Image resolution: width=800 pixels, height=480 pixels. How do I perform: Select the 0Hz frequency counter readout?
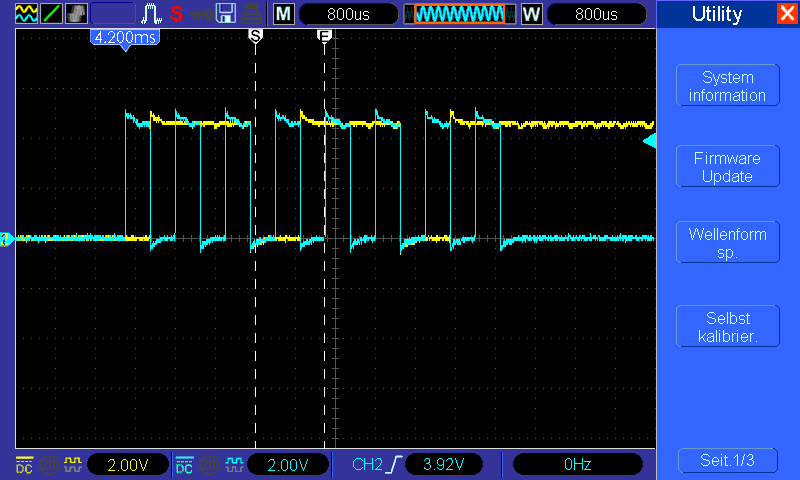coord(578,464)
